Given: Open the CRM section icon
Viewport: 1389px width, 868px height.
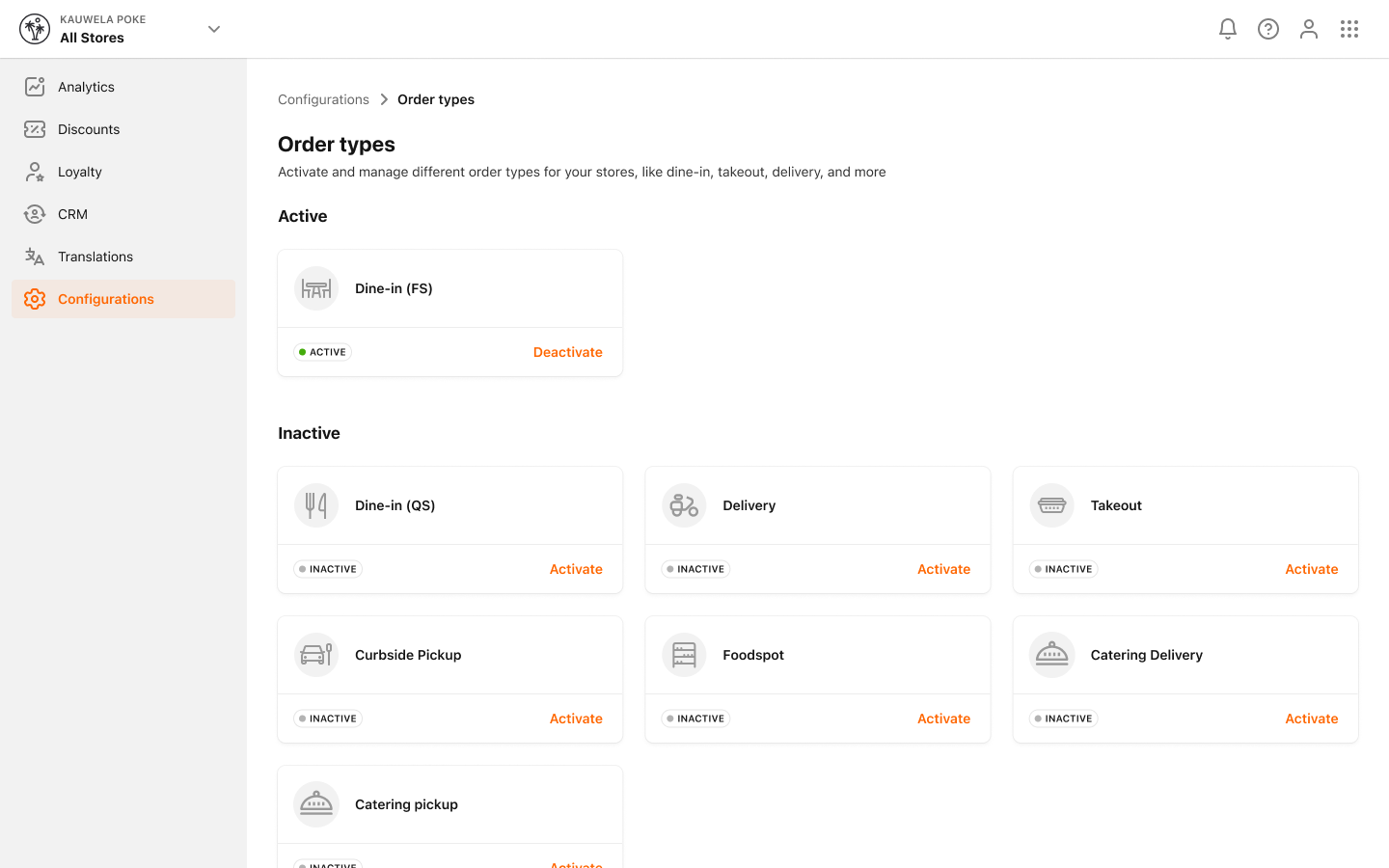Looking at the screenshot, I should 35,214.
